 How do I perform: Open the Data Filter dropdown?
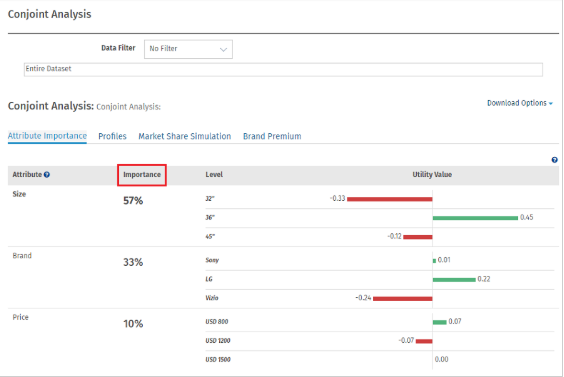188,49
